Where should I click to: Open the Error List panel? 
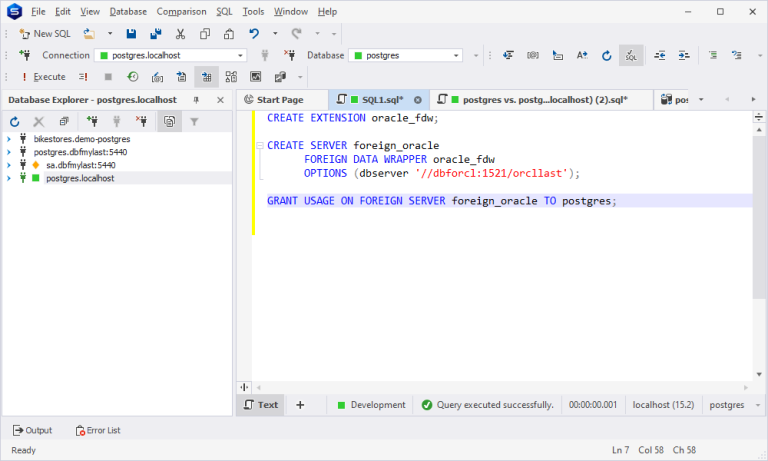coord(98,430)
